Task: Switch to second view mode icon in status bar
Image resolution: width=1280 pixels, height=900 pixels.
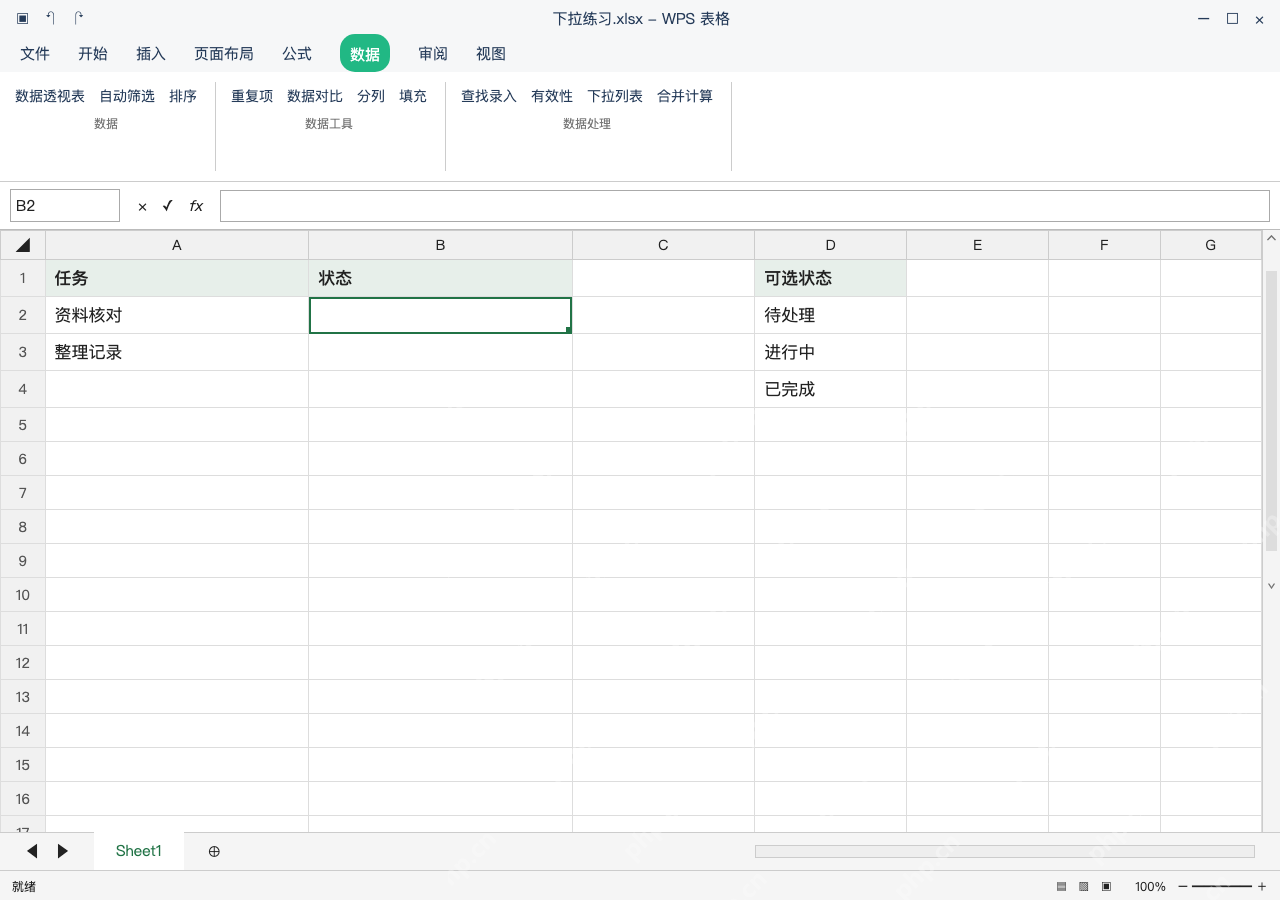Action: (x=1084, y=886)
